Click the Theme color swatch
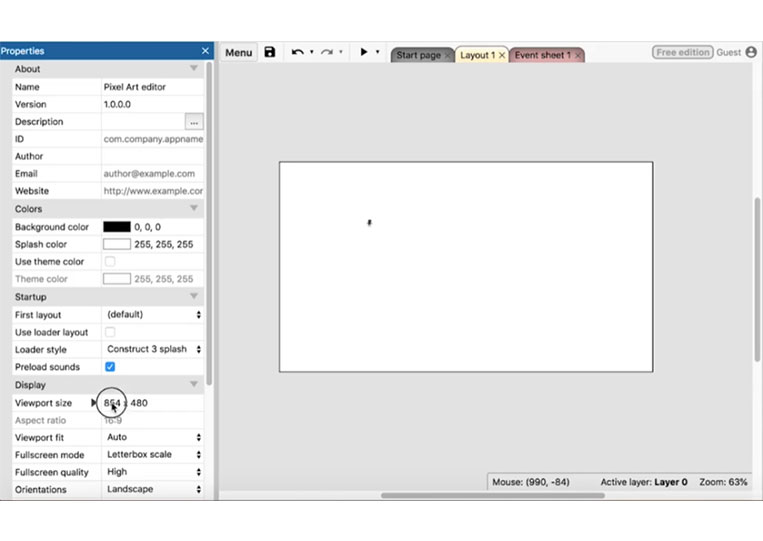Image resolution: width=763 pixels, height=541 pixels. [x=117, y=279]
